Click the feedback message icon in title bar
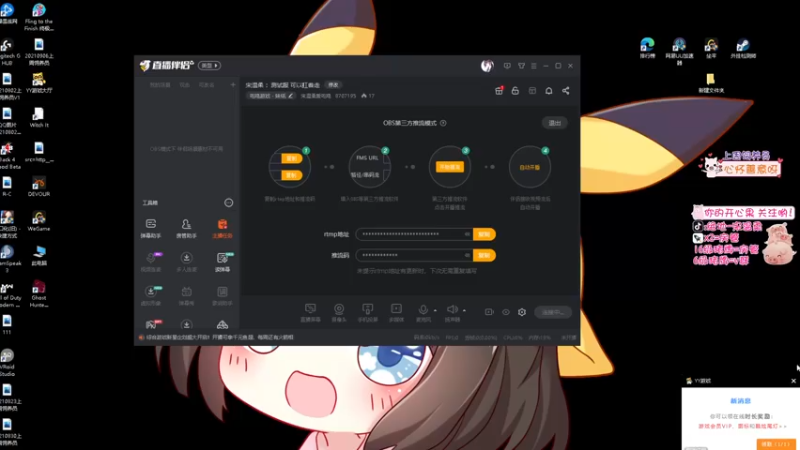800x450 pixels. point(507,66)
